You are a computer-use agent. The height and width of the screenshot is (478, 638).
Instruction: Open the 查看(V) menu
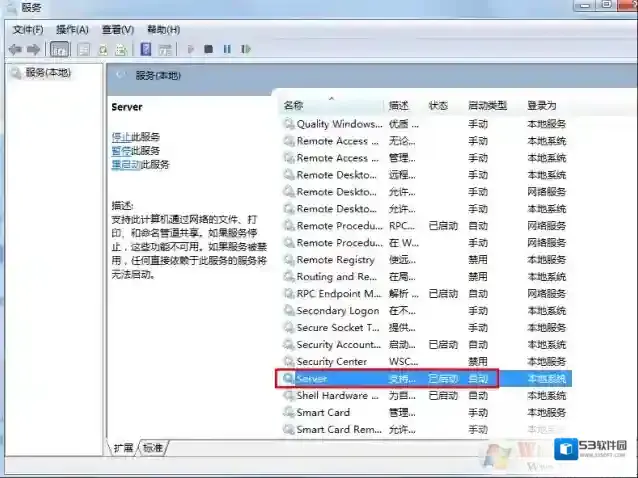118,29
